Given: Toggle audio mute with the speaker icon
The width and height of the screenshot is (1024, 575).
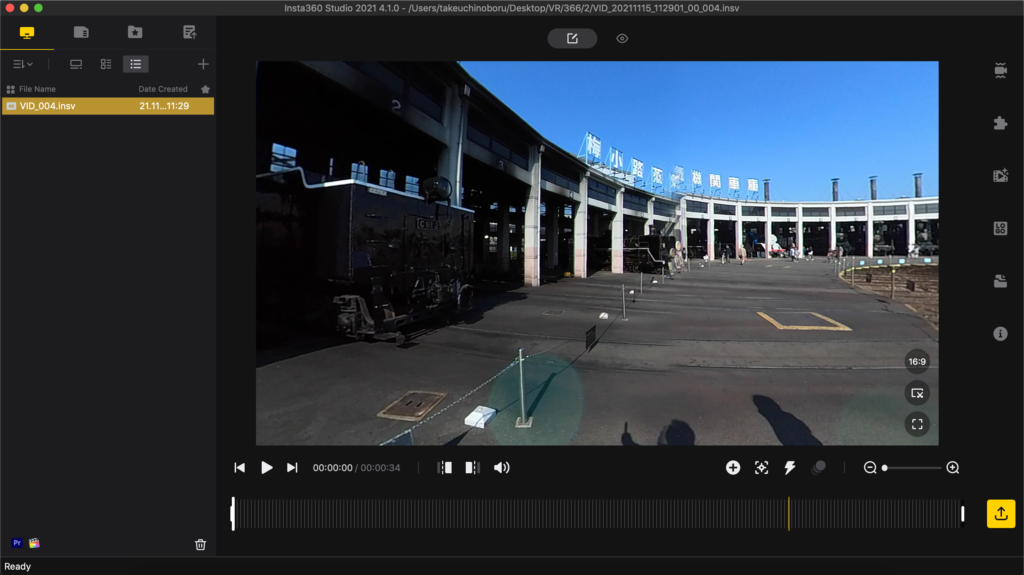Looking at the screenshot, I should point(501,467).
